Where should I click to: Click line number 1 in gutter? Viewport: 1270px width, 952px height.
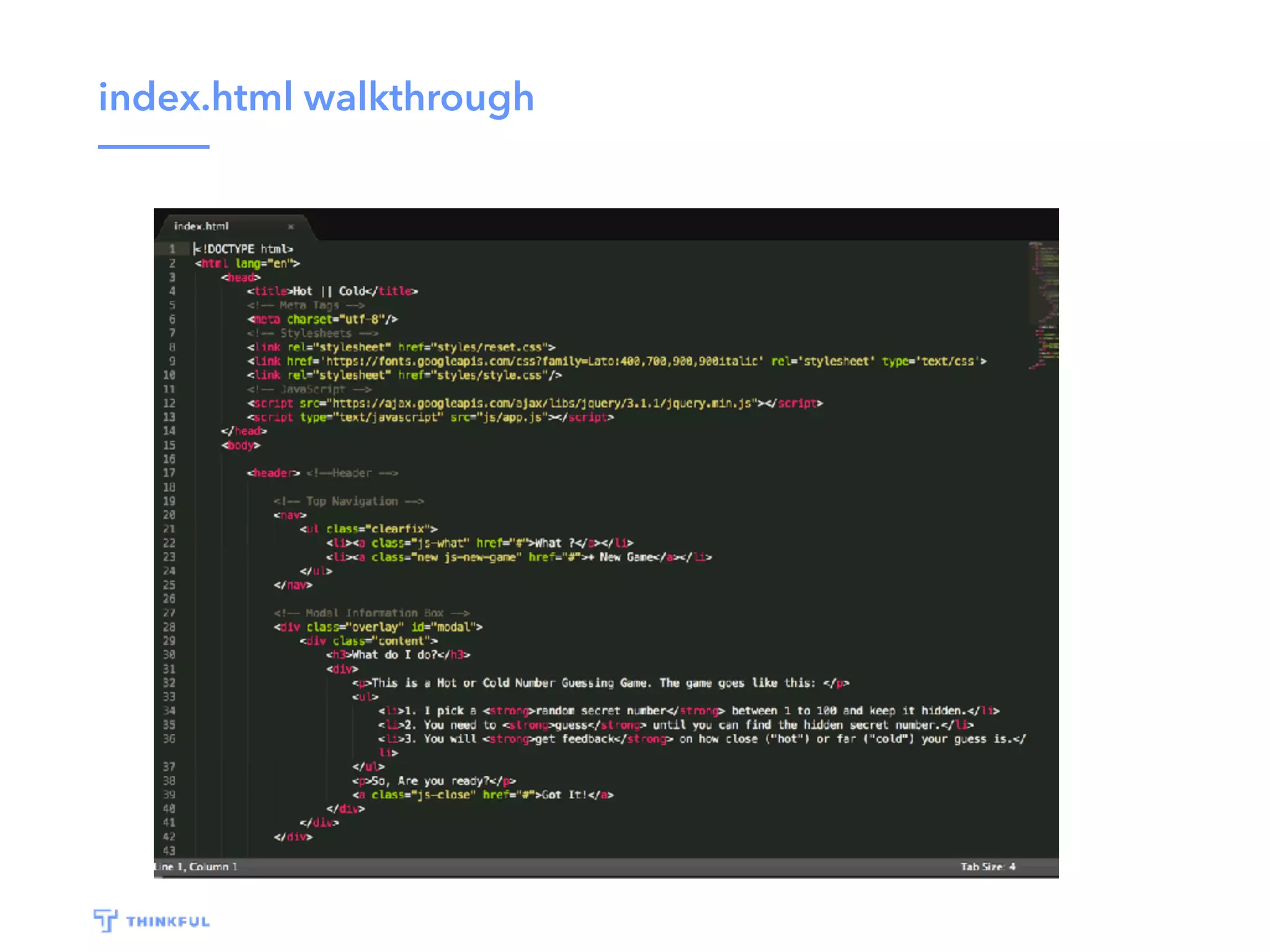[172, 249]
